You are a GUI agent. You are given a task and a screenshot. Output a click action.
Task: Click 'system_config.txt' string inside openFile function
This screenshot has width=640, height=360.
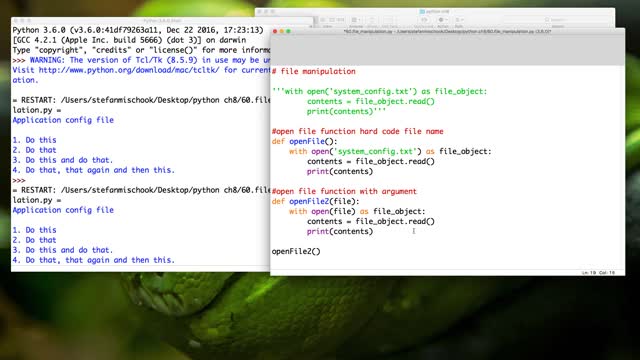point(376,151)
